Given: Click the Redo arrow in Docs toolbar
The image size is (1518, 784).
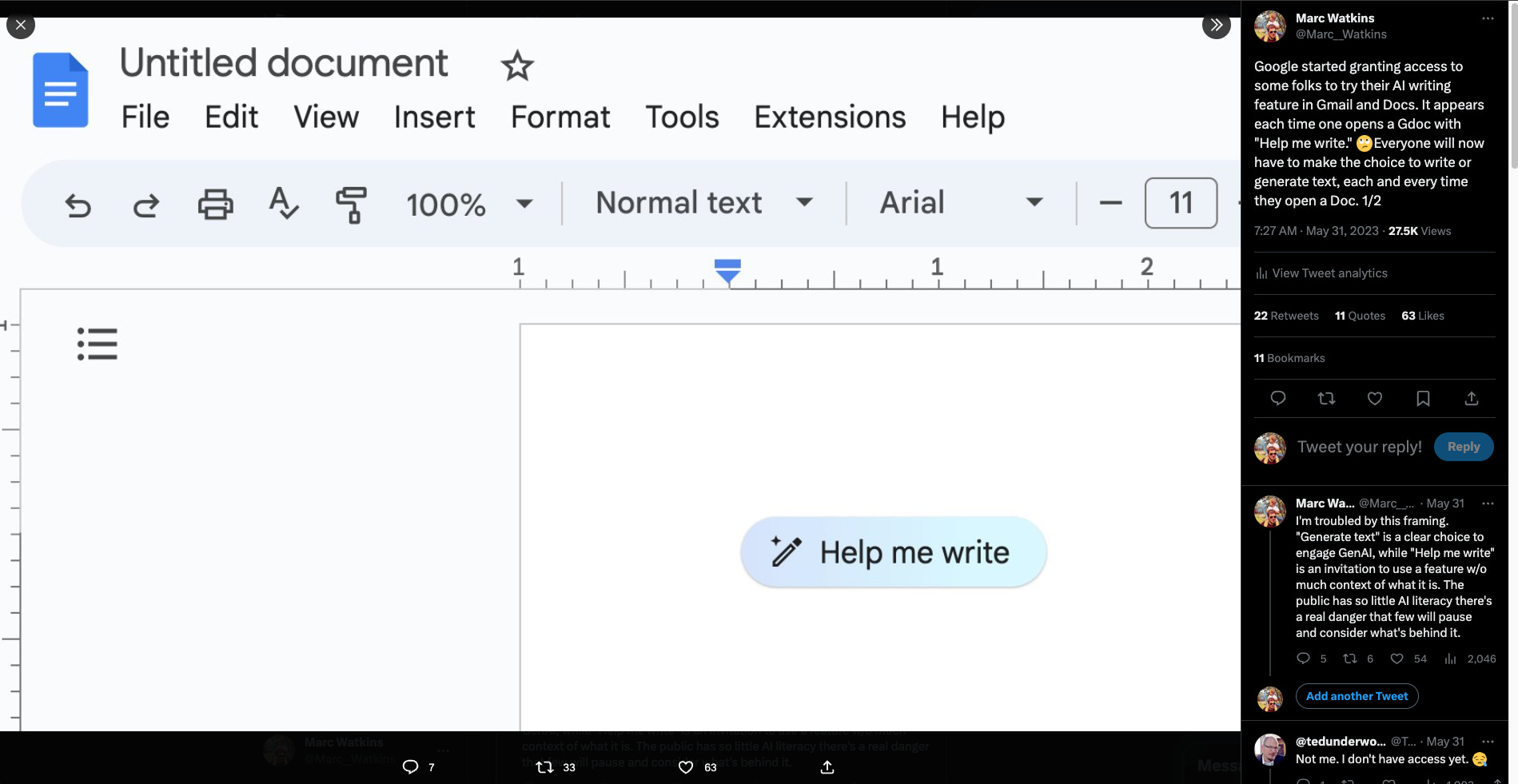Looking at the screenshot, I should click(x=145, y=205).
